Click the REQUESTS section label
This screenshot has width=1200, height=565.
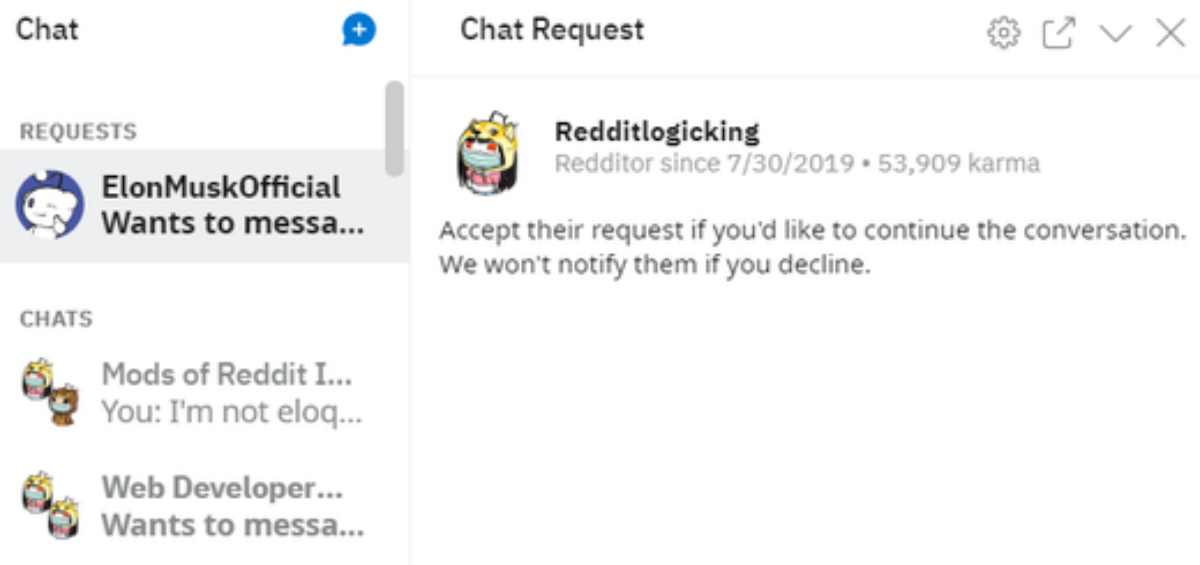(78, 132)
